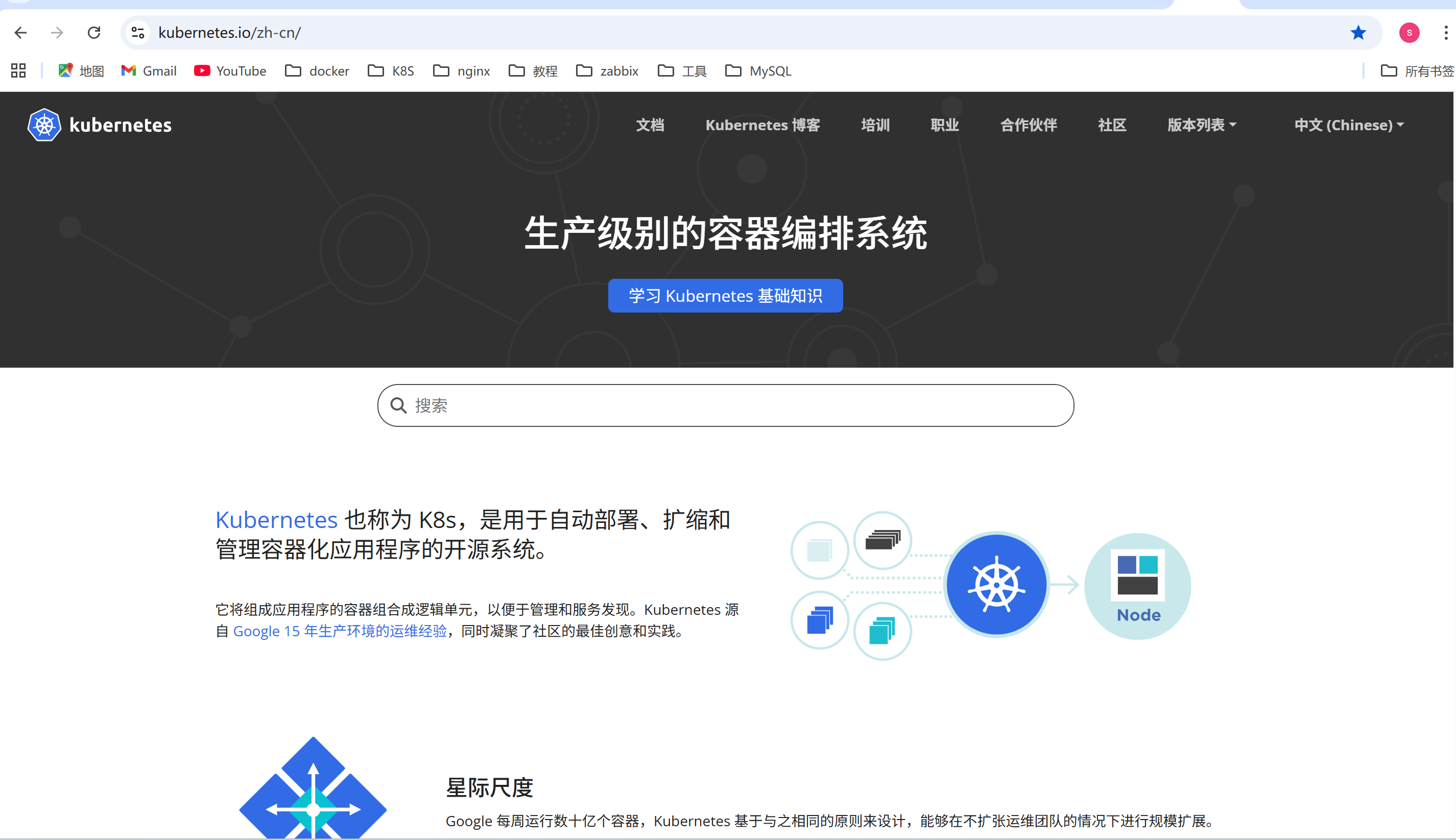The image size is (1456, 840).
Task: Open 文档 documentation in the nav
Action: (x=650, y=125)
